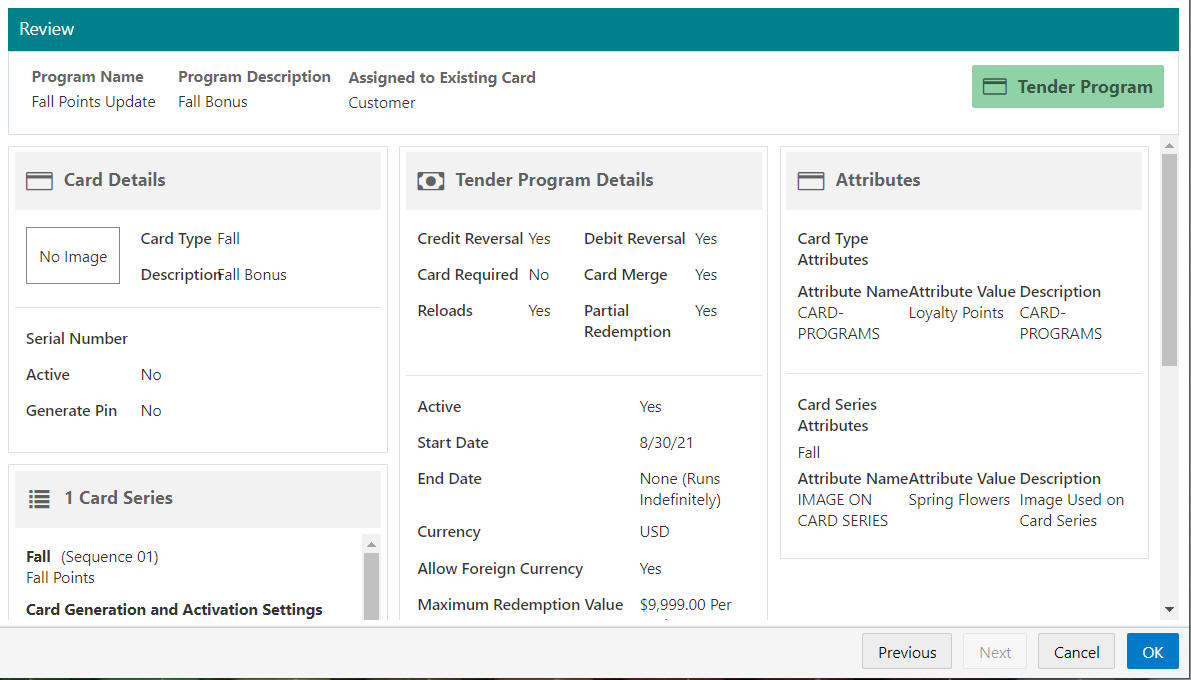Click the 1 Card Series list icon
Screen dimensions: 1191x680
tap(39, 499)
